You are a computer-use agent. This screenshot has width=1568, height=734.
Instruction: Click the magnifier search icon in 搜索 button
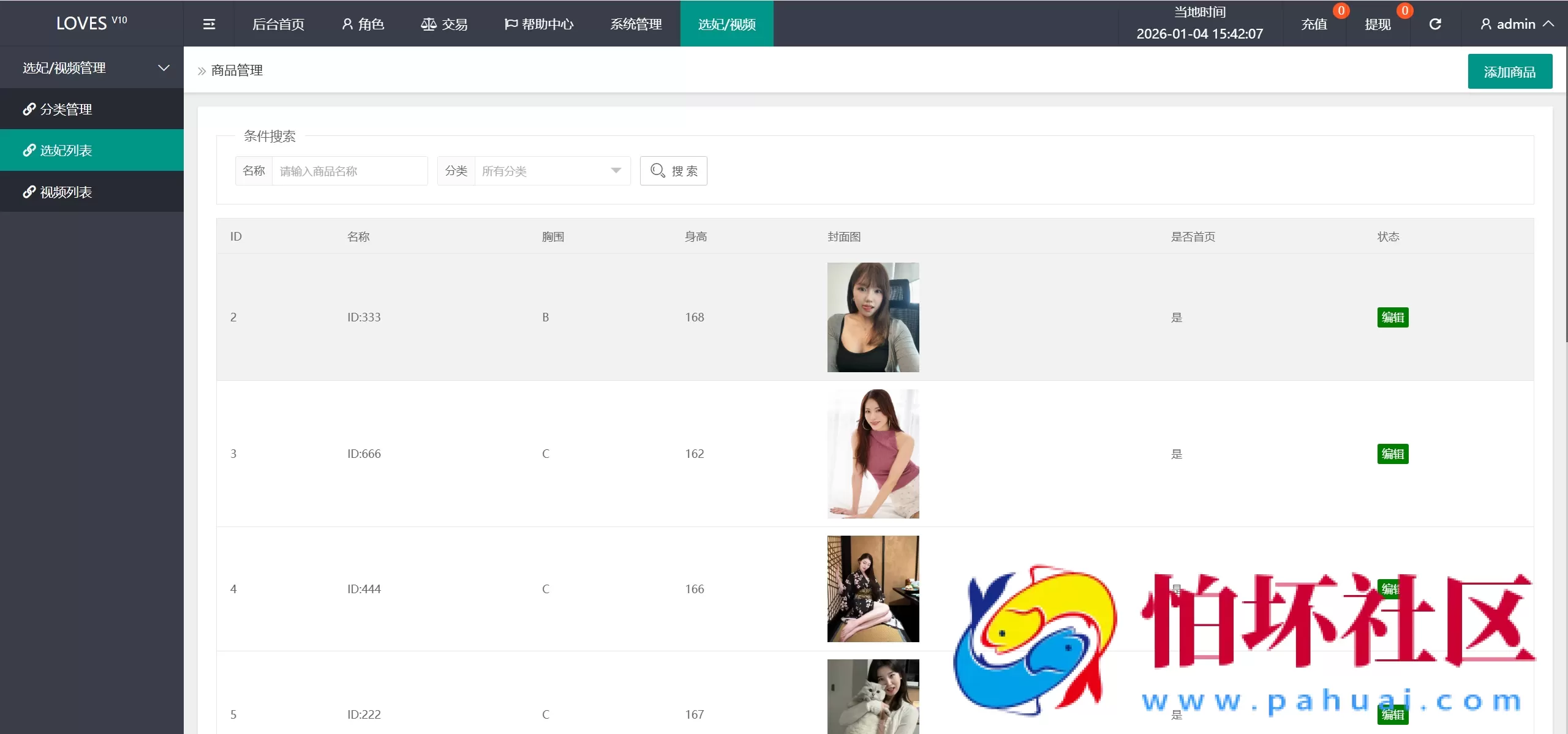point(656,171)
